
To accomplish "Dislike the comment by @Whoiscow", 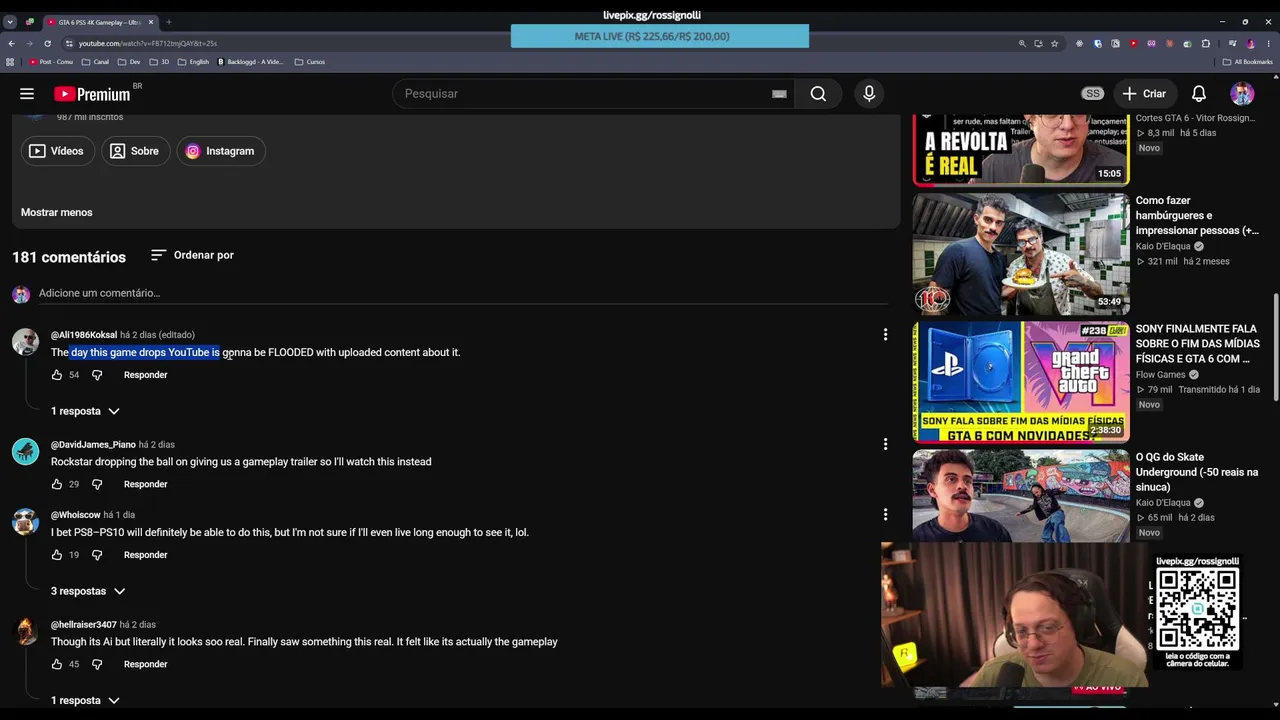I will (x=97, y=555).
